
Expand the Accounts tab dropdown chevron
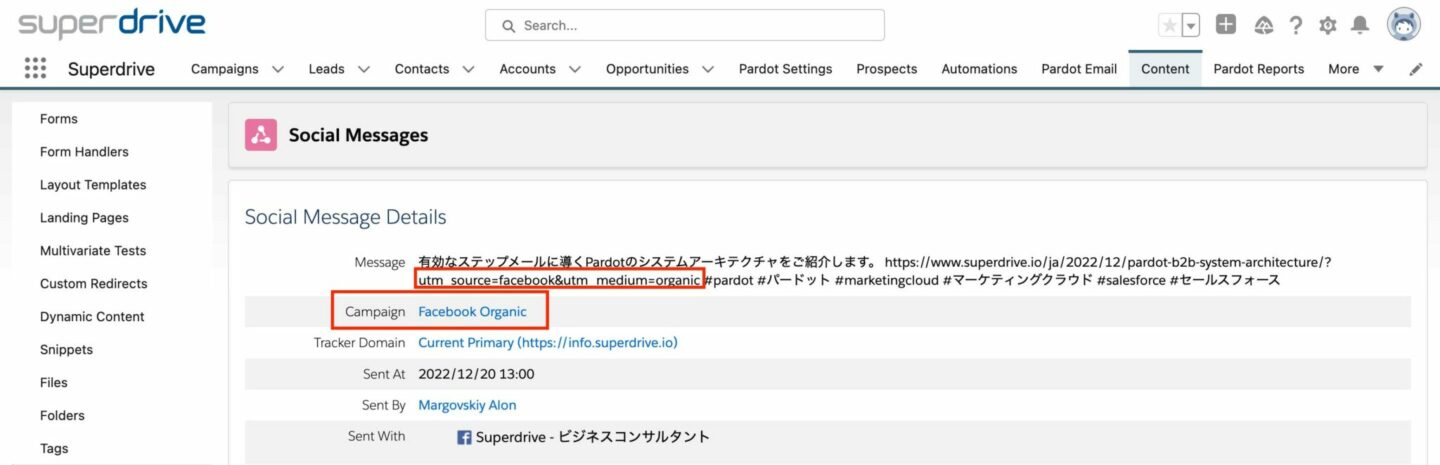(x=575, y=69)
